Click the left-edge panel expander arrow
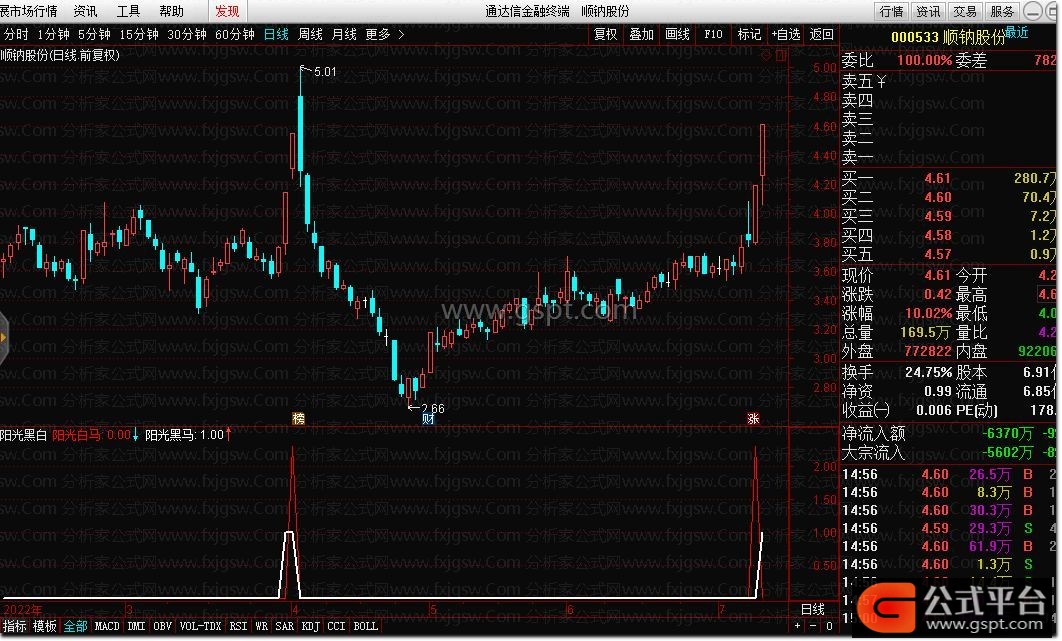1062x641 pixels. [x=3, y=337]
